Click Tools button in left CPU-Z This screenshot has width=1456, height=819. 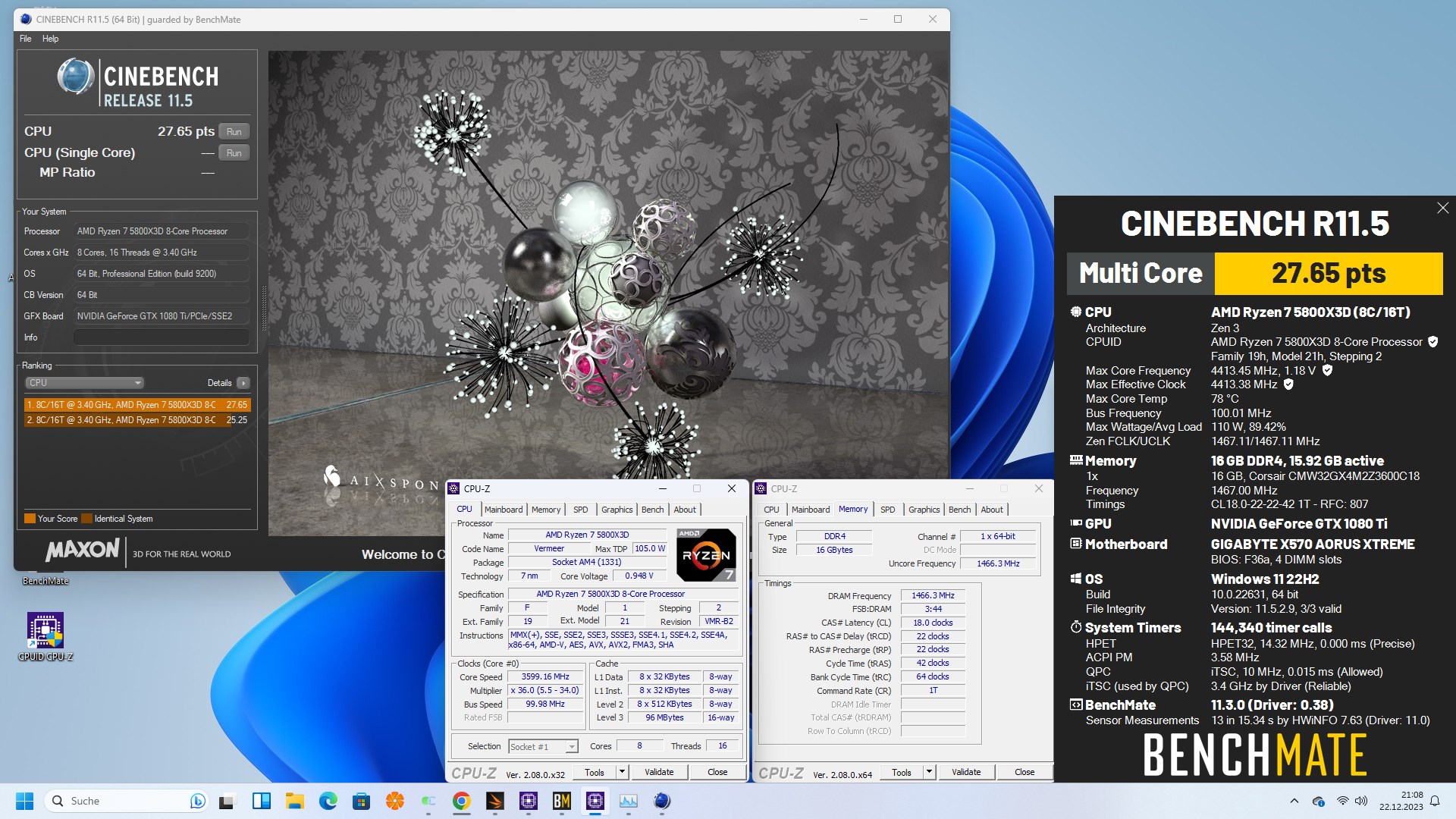595,772
